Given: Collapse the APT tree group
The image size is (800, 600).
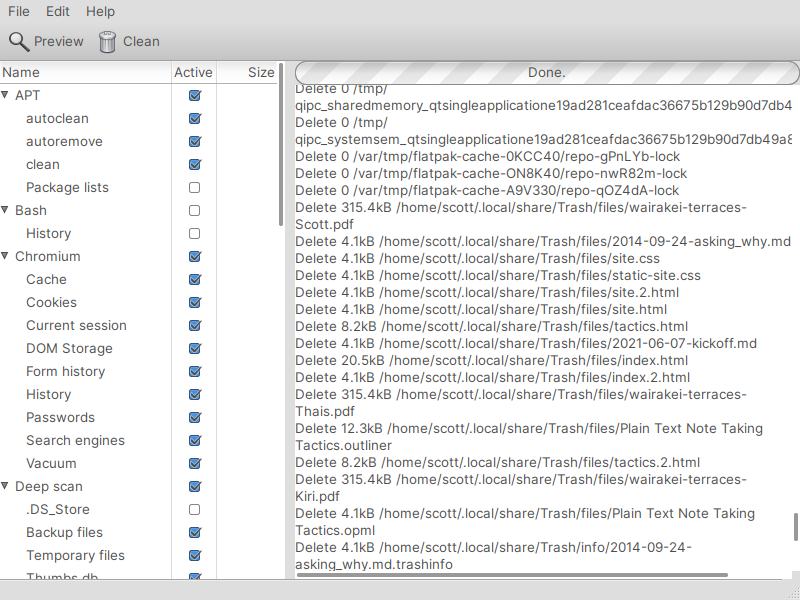Looking at the screenshot, I should 5,96.
